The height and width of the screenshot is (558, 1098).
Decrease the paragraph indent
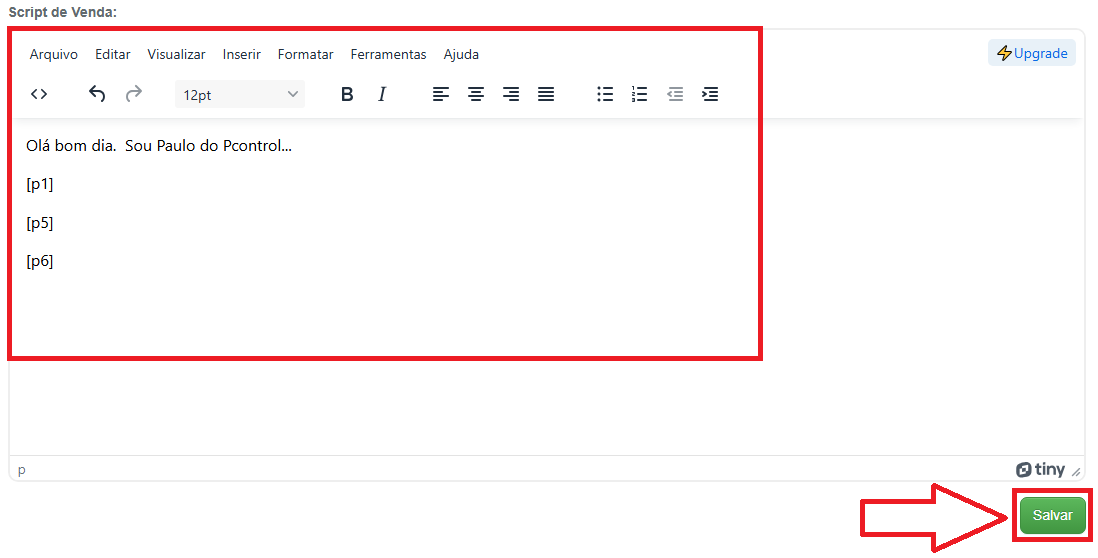coord(675,94)
